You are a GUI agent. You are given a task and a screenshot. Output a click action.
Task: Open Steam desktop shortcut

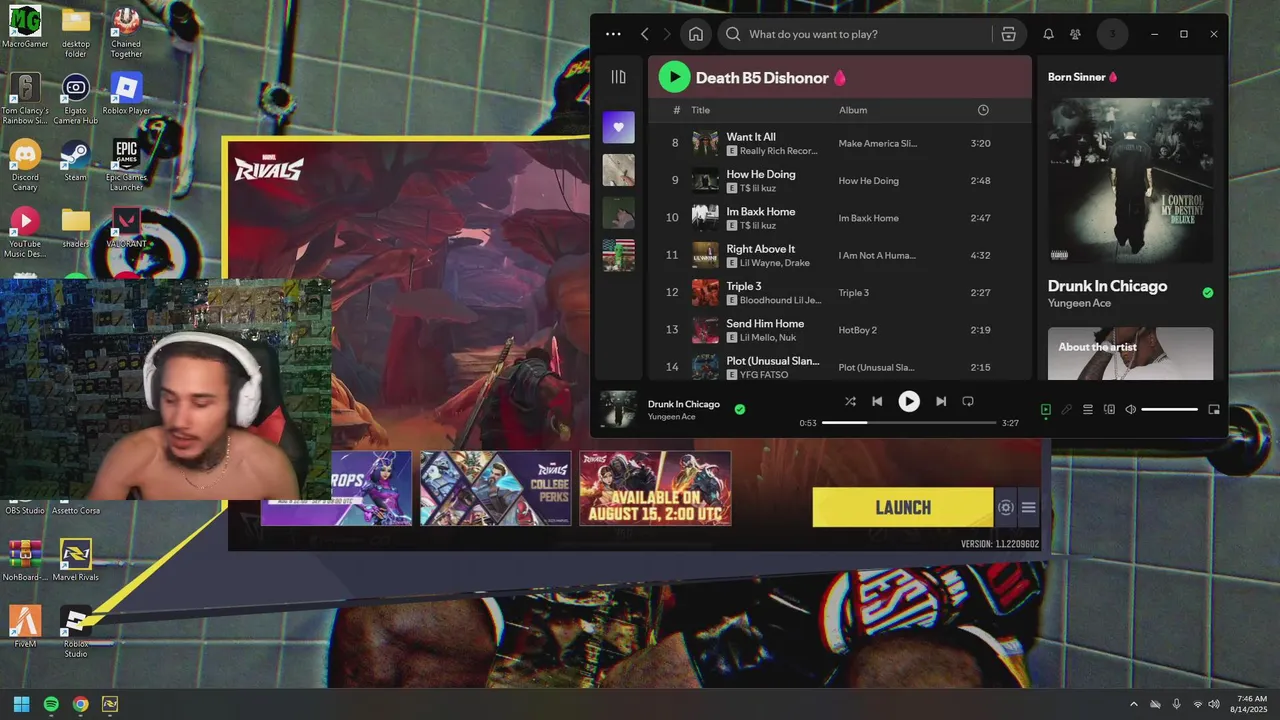(76, 160)
